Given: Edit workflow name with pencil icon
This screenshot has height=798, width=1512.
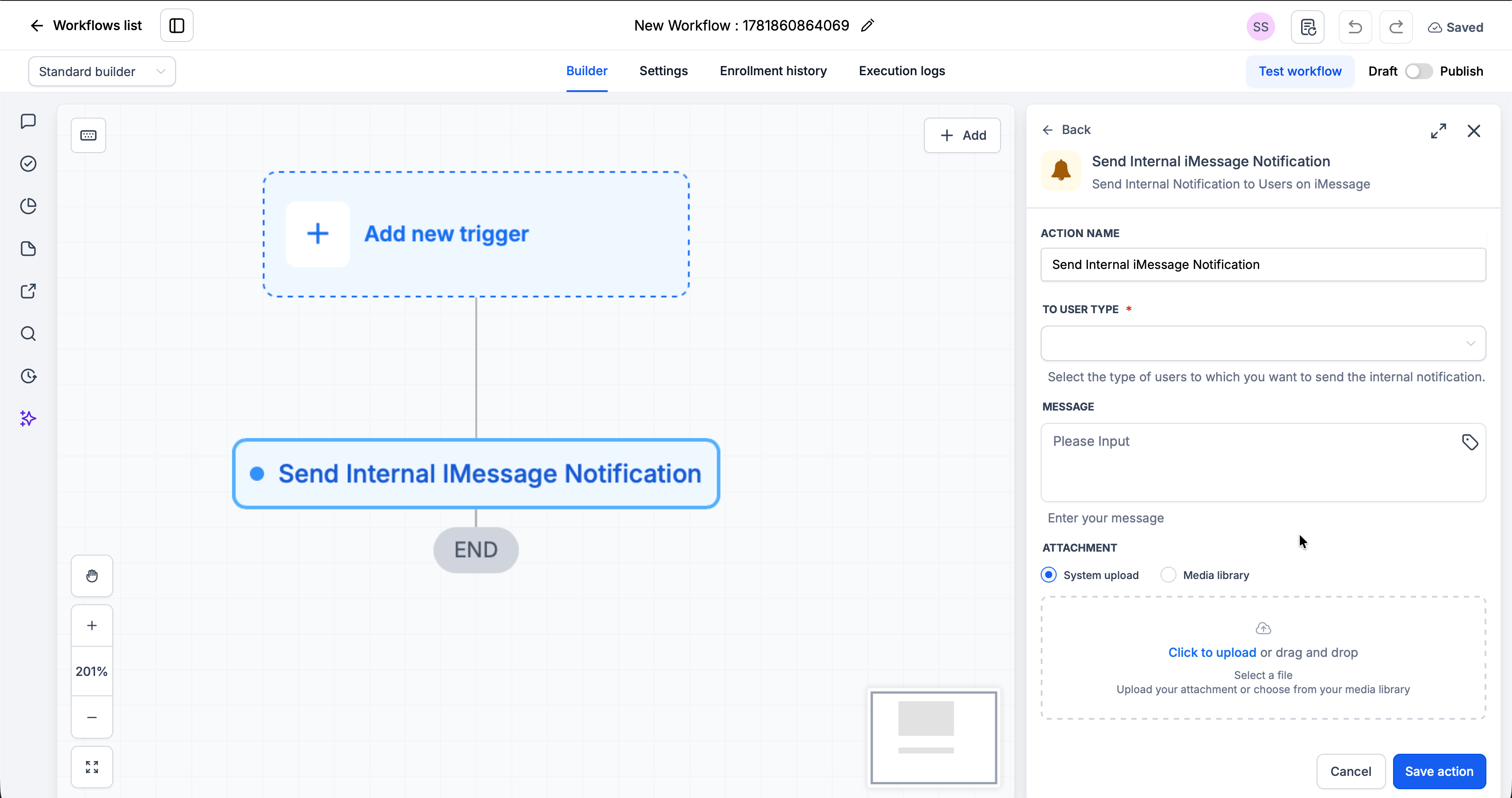Looking at the screenshot, I should point(867,25).
